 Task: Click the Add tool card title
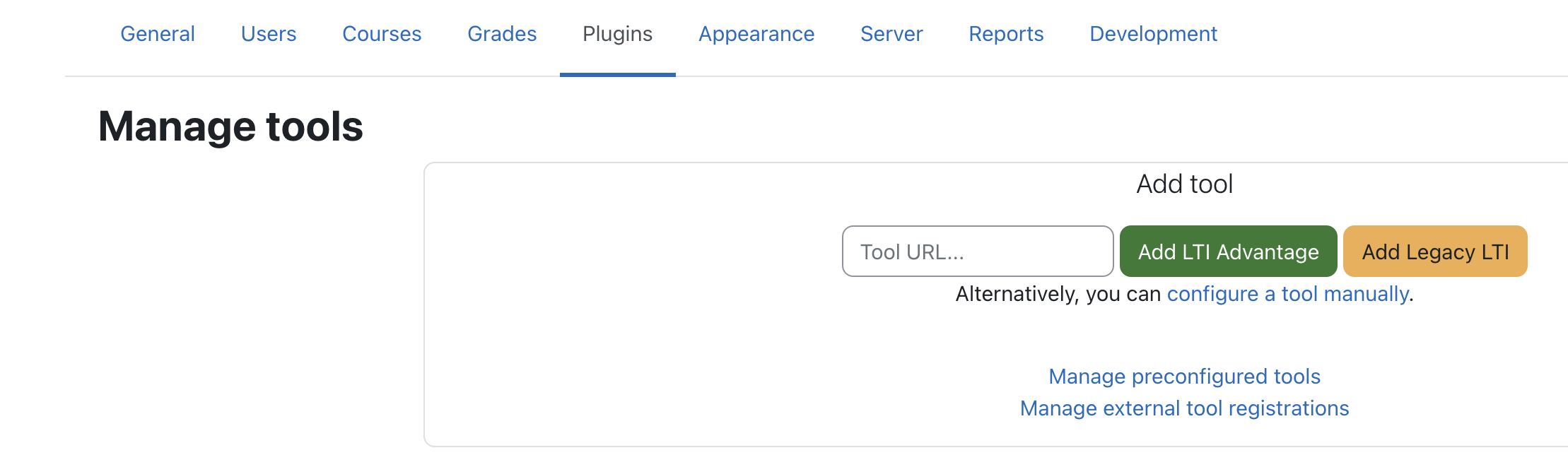[x=1184, y=184]
